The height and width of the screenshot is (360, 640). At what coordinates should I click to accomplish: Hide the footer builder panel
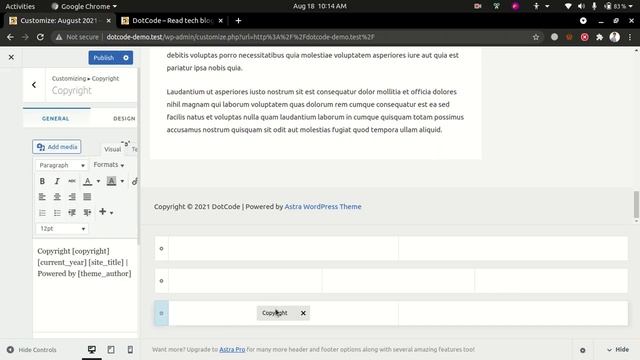618,350
